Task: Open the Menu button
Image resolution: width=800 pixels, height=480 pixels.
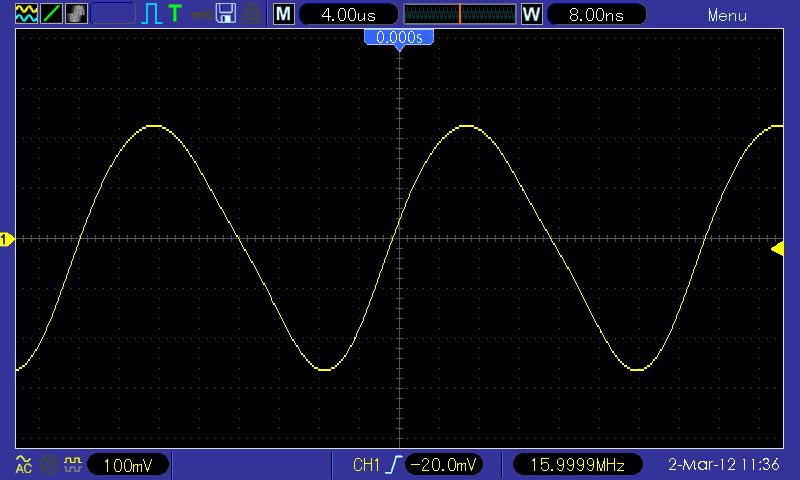Action: (727, 15)
